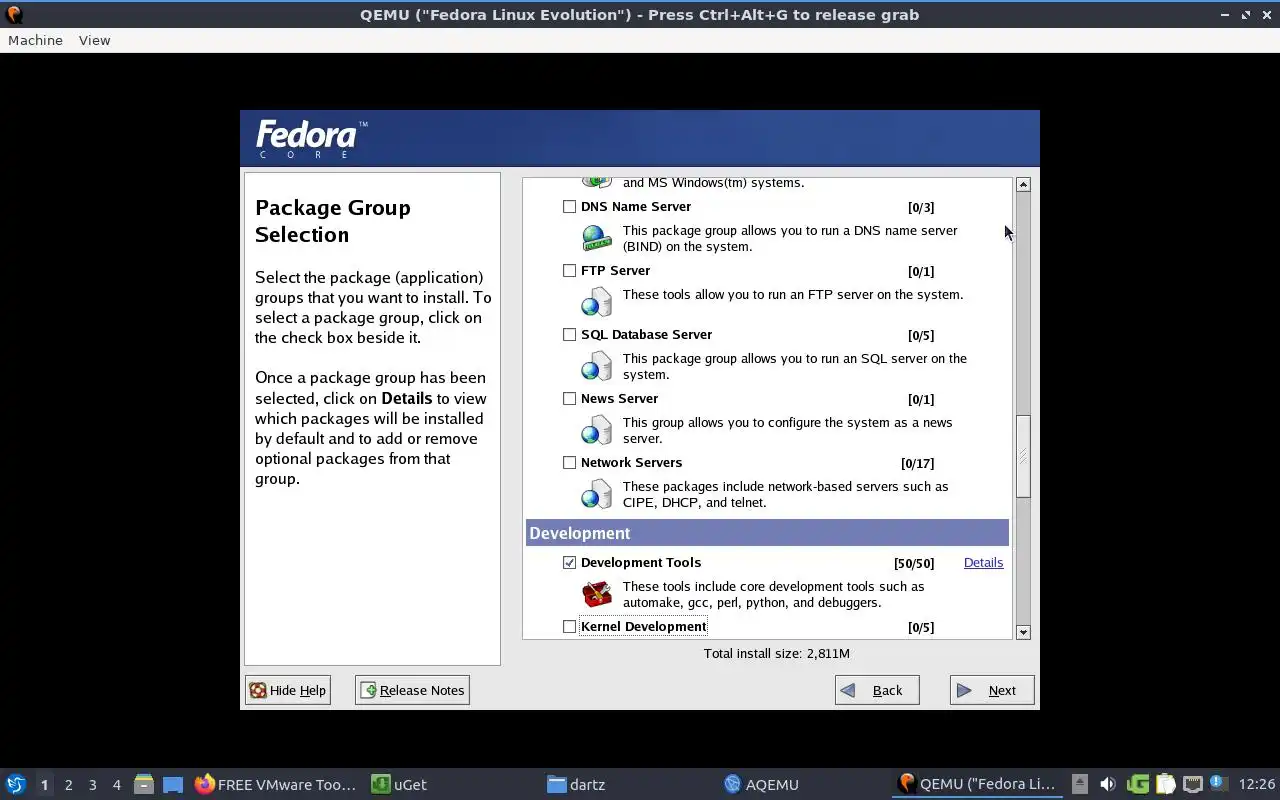The image size is (1280, 800).
Task: Click Hide Help button
Action: [x=288, y=690]
